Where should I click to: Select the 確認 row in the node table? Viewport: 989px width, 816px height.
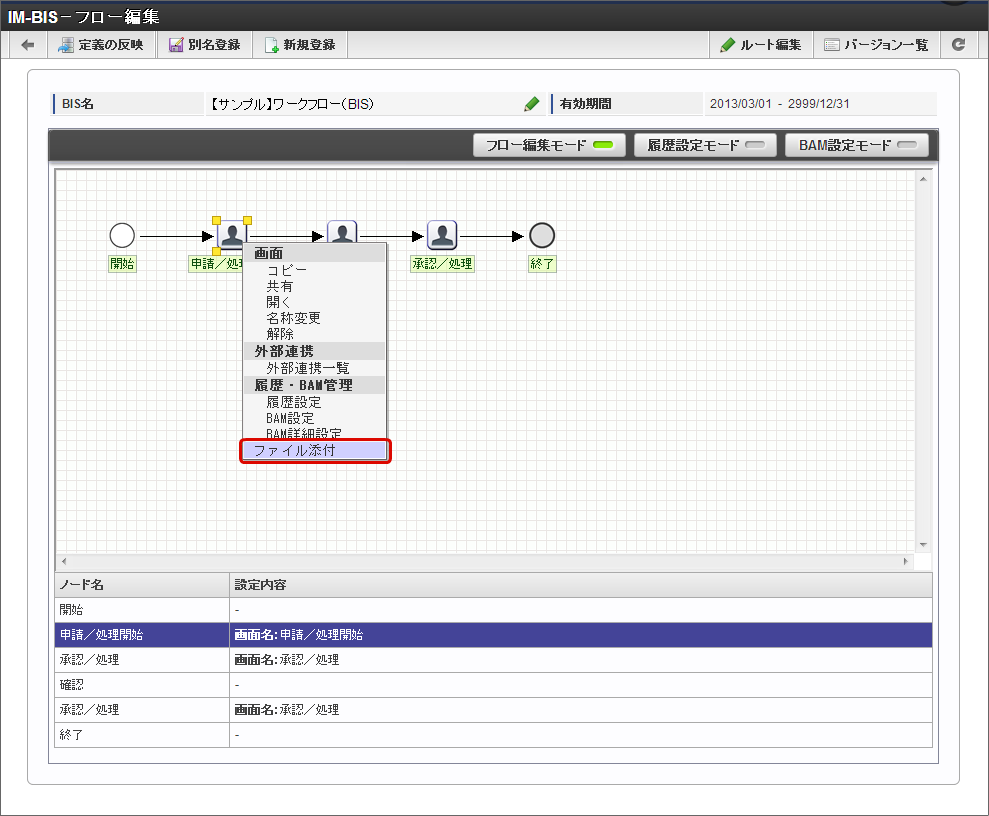pos(493,685)
